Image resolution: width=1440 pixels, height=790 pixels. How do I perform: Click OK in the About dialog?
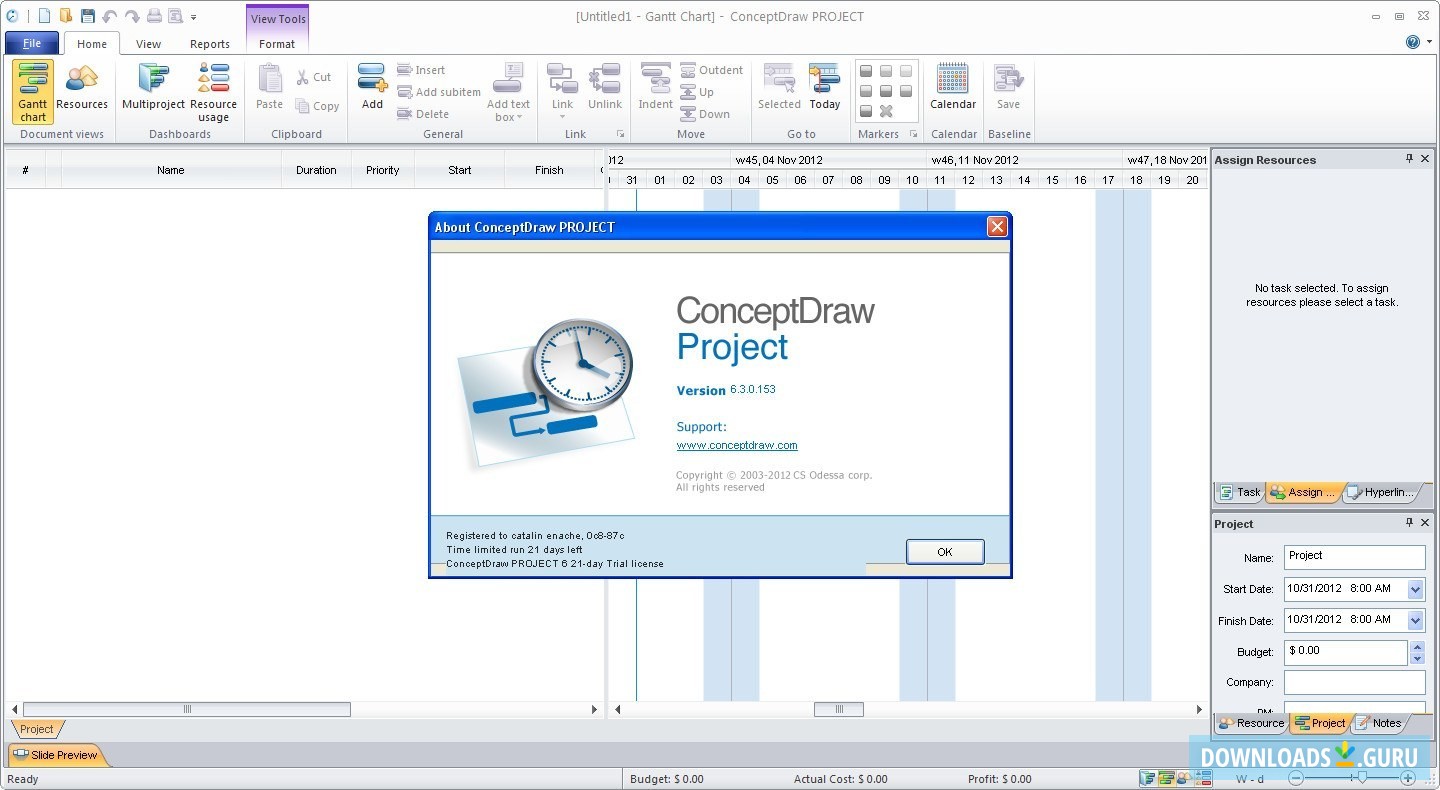[x=945, y=552]
